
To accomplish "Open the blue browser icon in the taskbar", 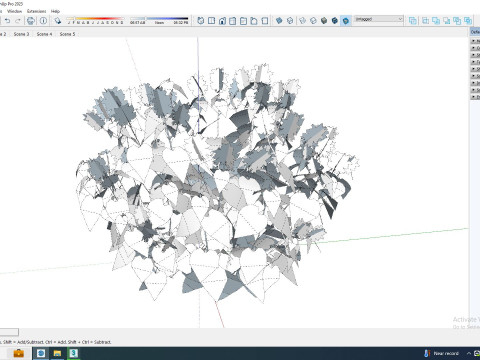I will pyautogui.click(x=41, y=353).
